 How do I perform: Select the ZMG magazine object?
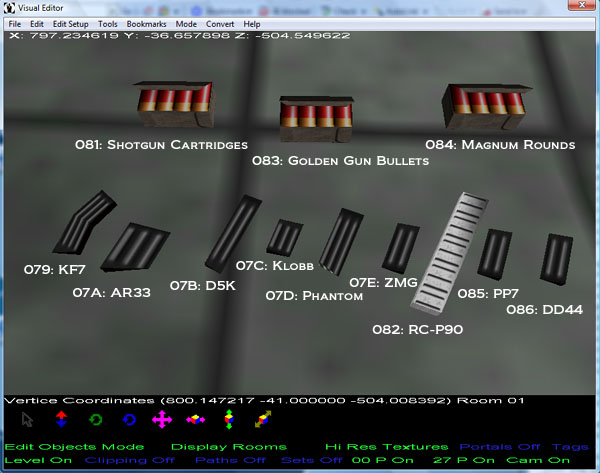pos(401,248)
